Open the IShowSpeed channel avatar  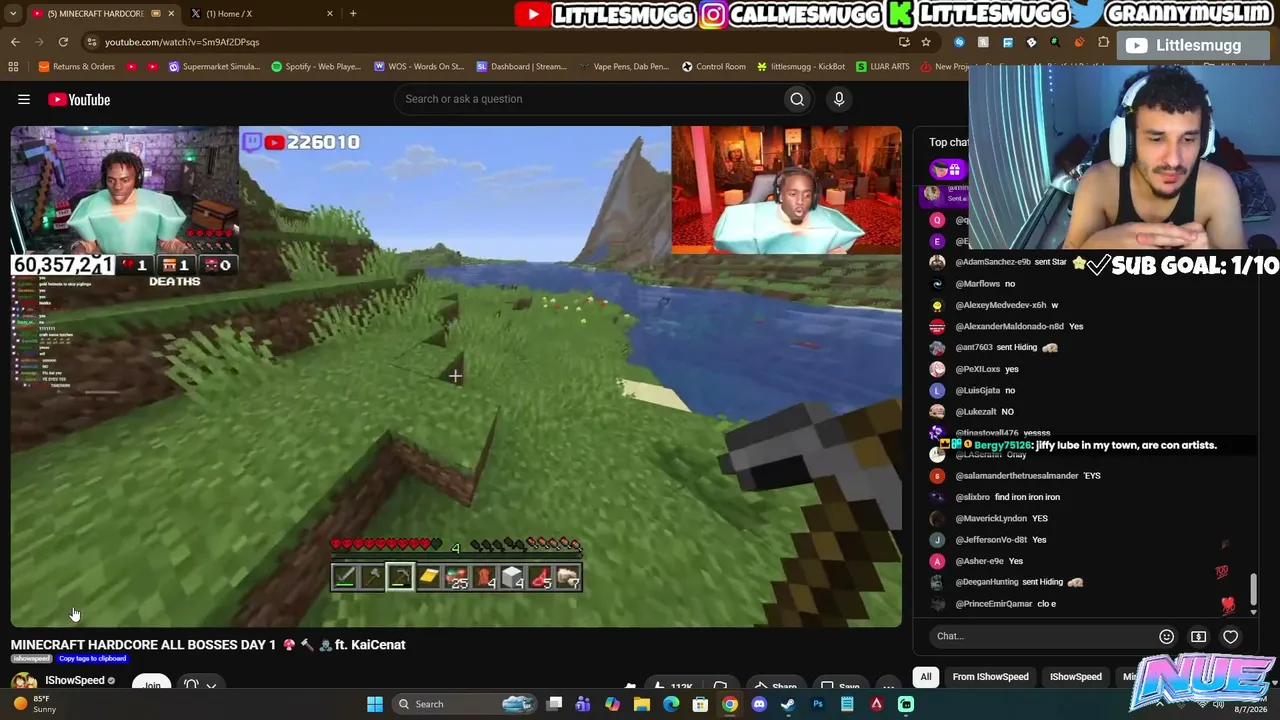pyautogui.click(x=24, y=682)
